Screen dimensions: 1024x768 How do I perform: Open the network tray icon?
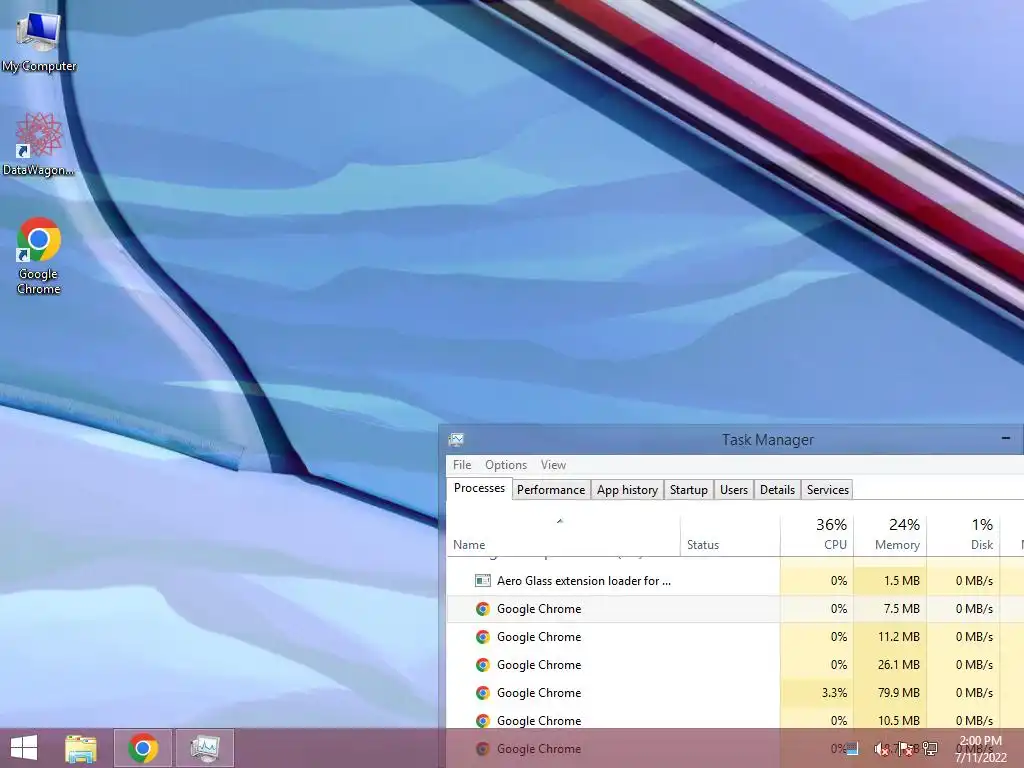tap(930, 749)
